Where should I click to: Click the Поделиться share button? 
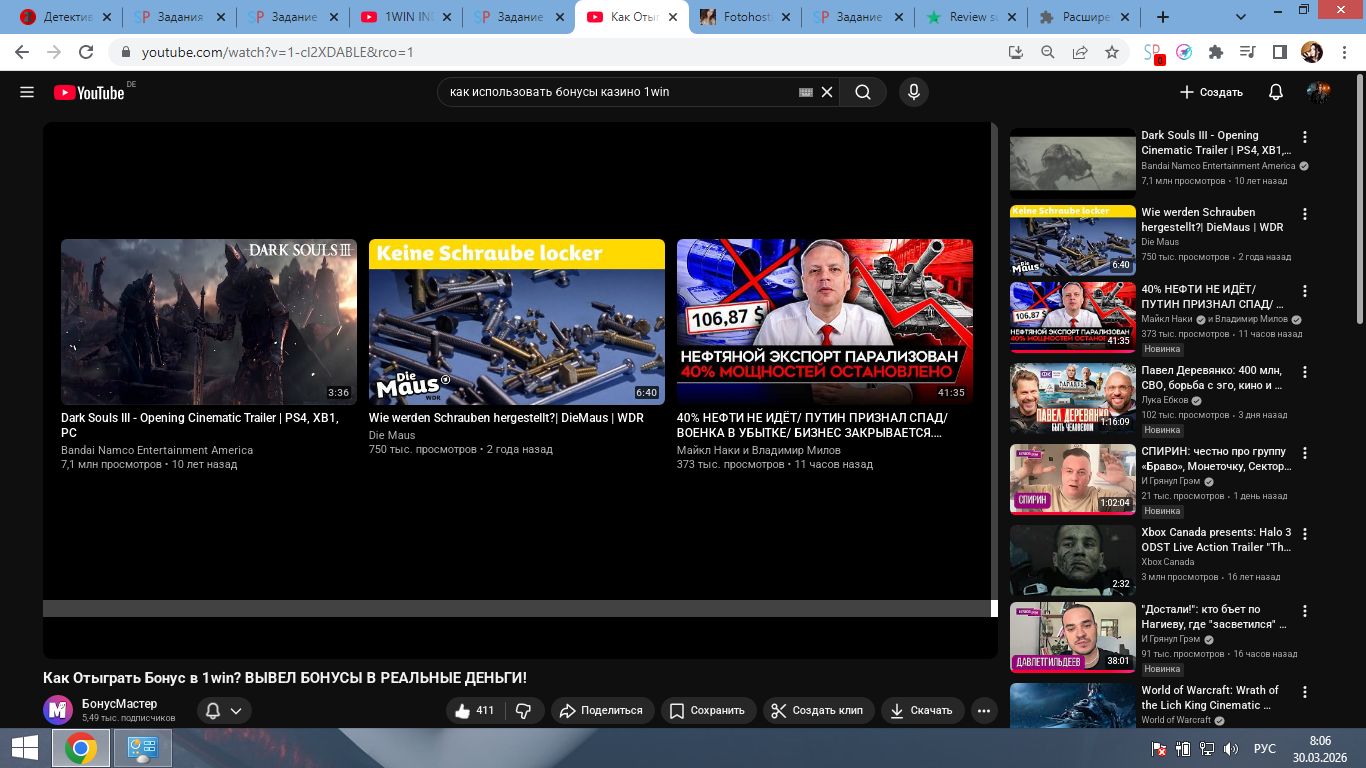[602, 710]
